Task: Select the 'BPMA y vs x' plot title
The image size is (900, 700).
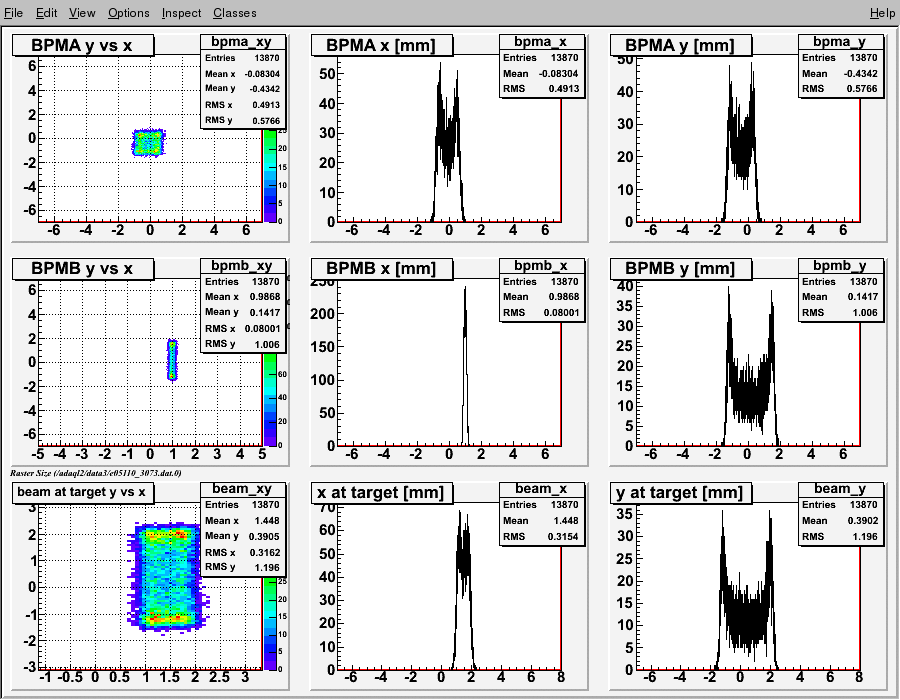Action: [83, 45]
